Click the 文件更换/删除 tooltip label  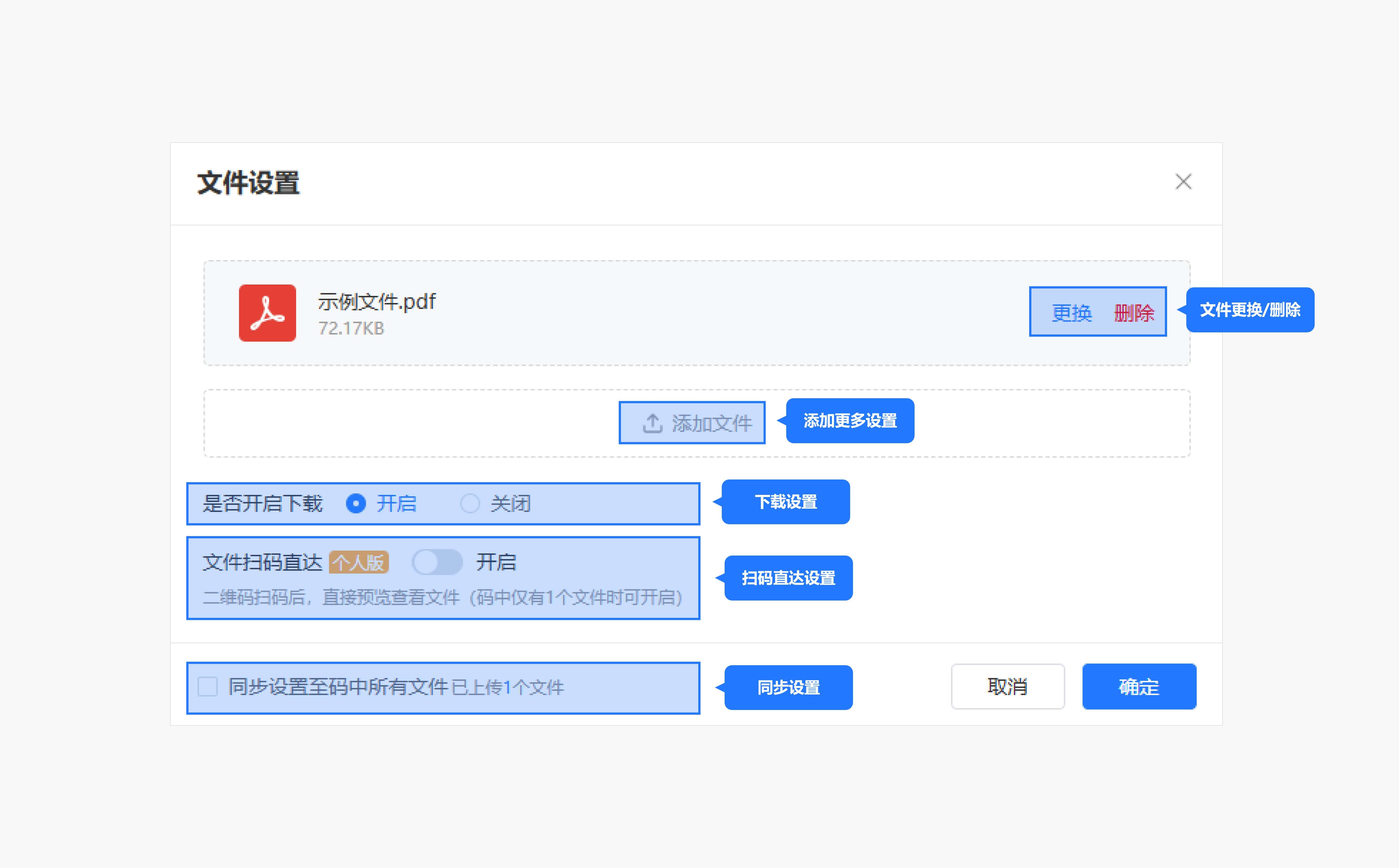(x=1250, y=310)
